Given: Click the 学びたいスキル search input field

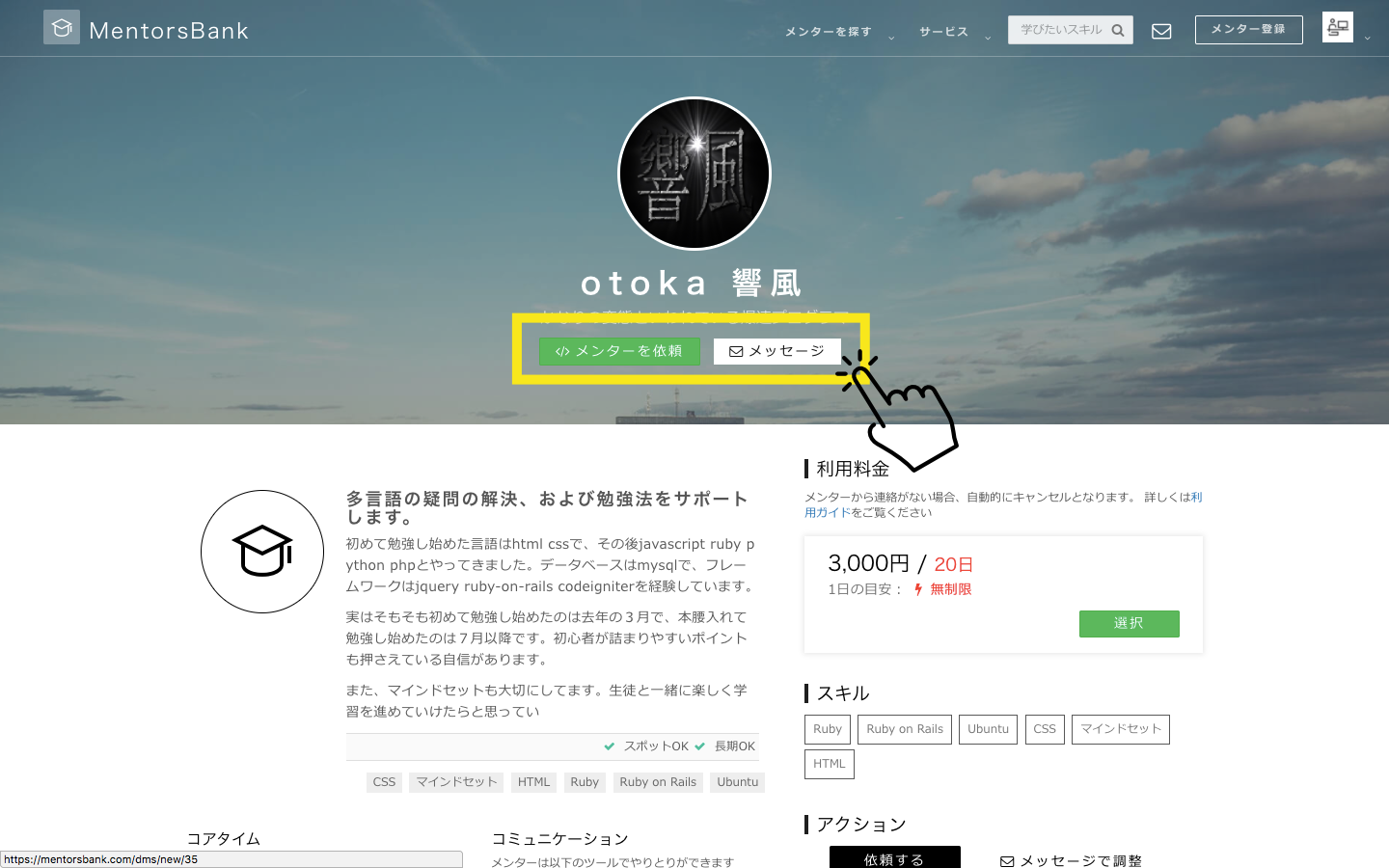Looking at the screenshot, I should tap(1061, 30).
